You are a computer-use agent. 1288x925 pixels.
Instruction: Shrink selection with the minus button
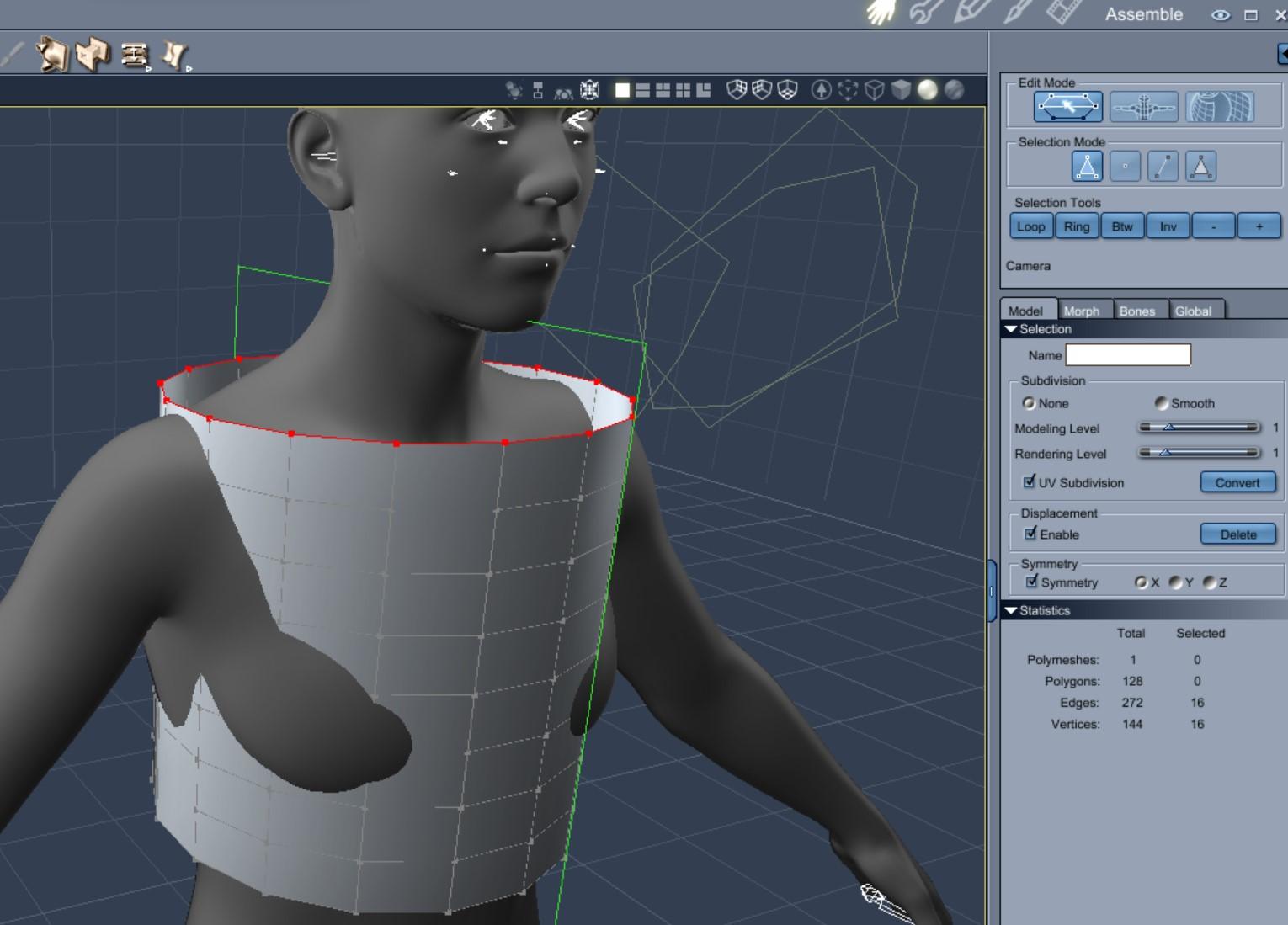coord(1213,226)
